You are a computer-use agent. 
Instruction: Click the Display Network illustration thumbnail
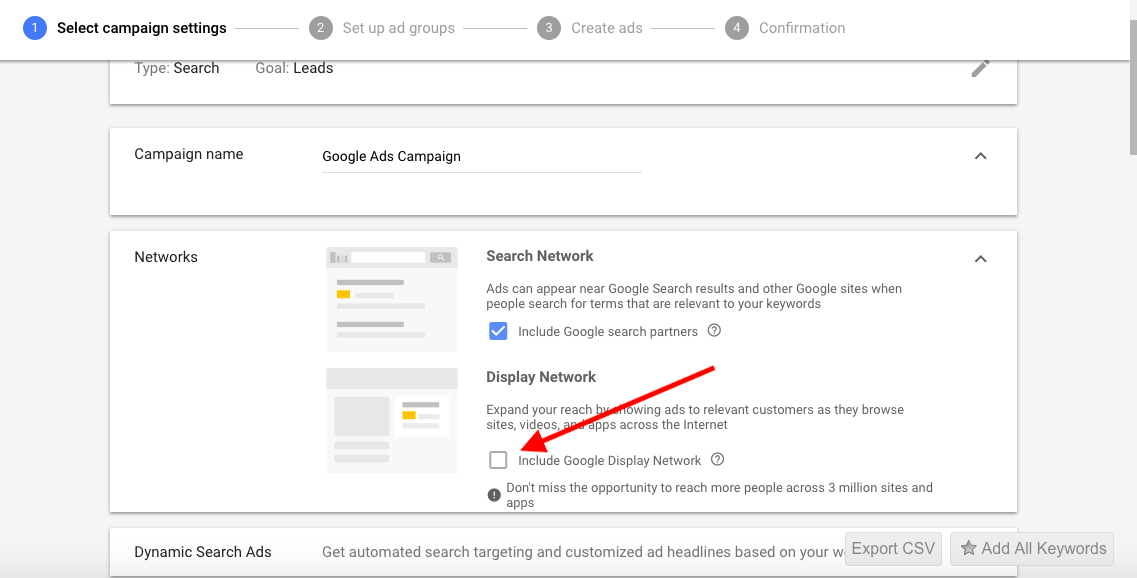pos(392,420)
